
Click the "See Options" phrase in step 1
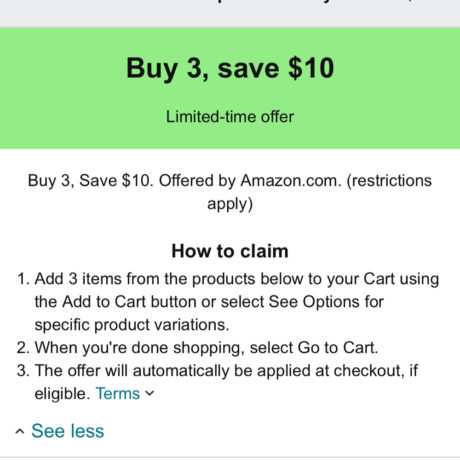coord(314,302)
